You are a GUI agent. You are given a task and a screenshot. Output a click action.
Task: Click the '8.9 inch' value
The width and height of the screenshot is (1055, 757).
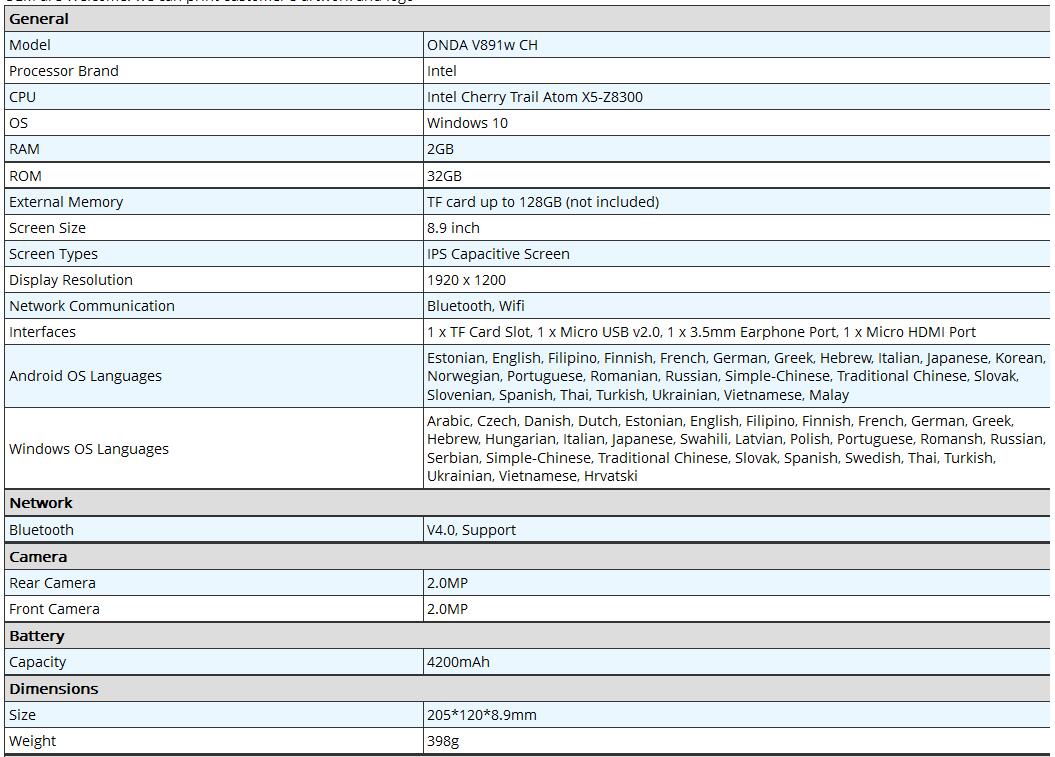453,228
